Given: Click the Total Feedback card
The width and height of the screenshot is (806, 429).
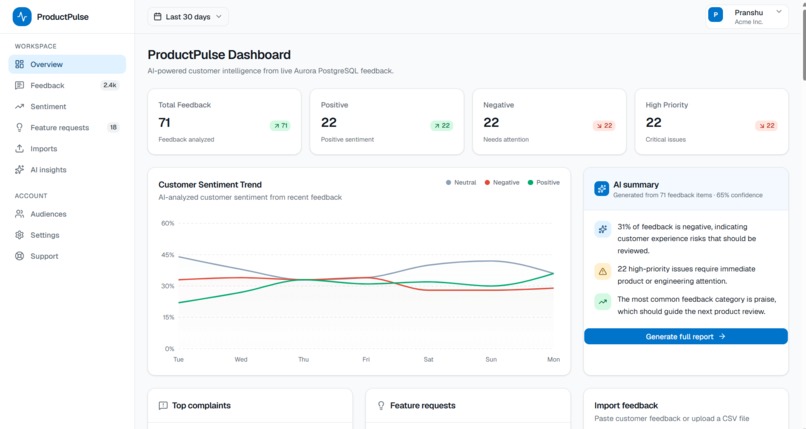Looking at the screenshot, I should 225,122.
